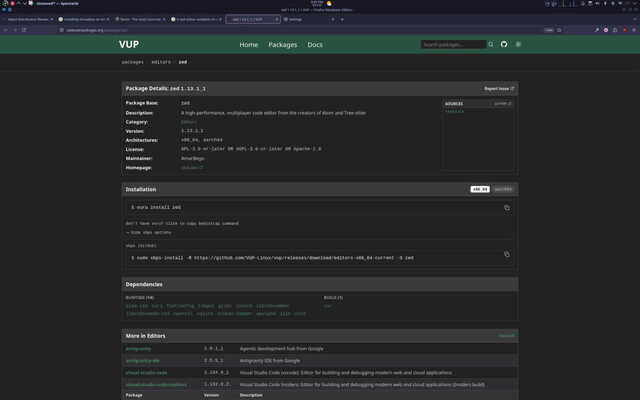Toggle the theme icon beside the GitHub icon

point(518,44)
